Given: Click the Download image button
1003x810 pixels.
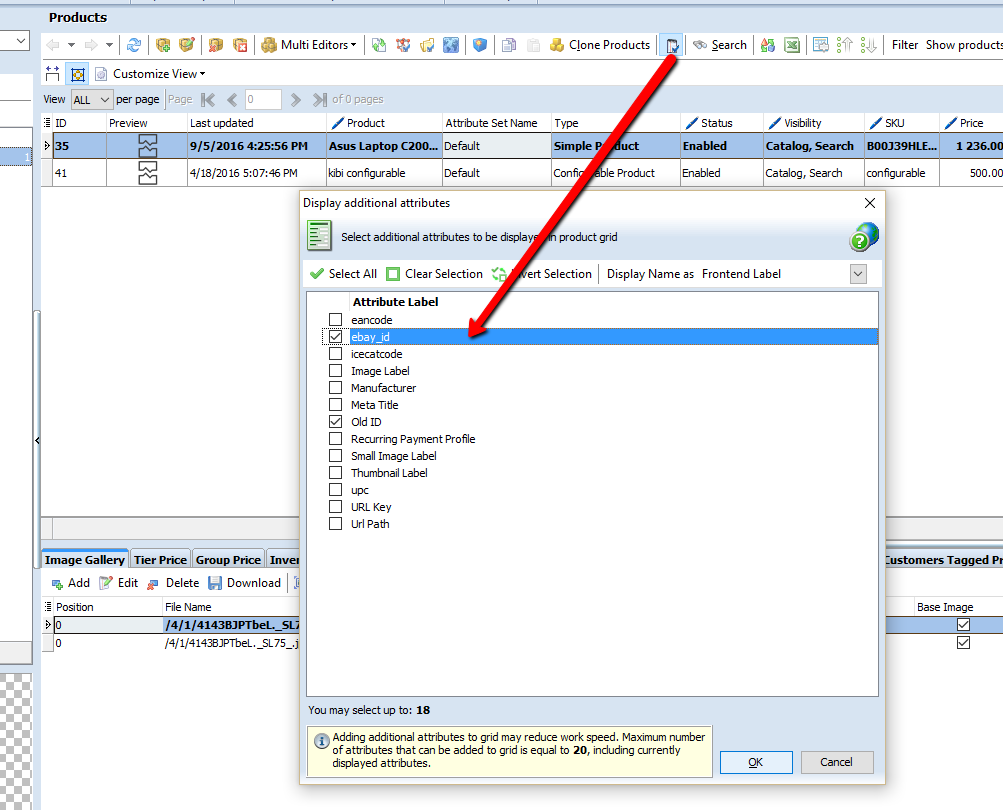Looking at the screenshot, I should tap(245, 583).
